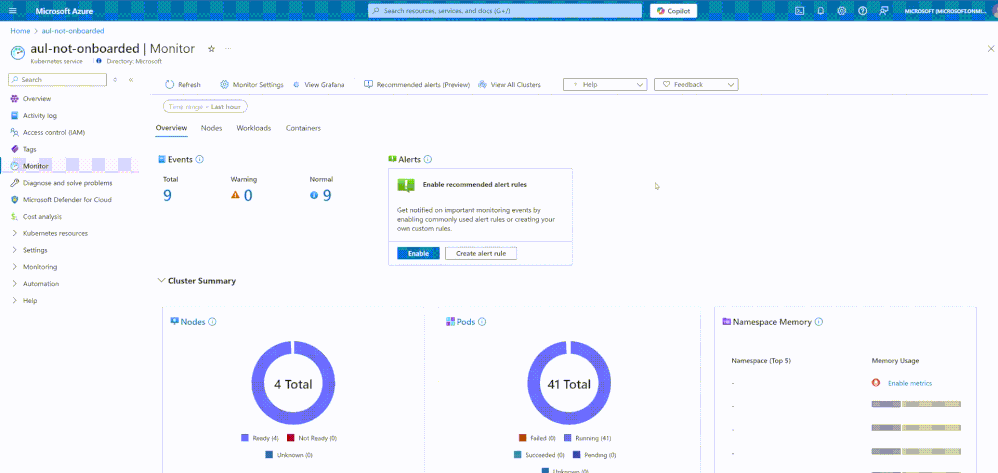The width and height of the screenshot is (998, 473).
Task: Open the Azure portal hamburger menu
Action: (13, 11)
